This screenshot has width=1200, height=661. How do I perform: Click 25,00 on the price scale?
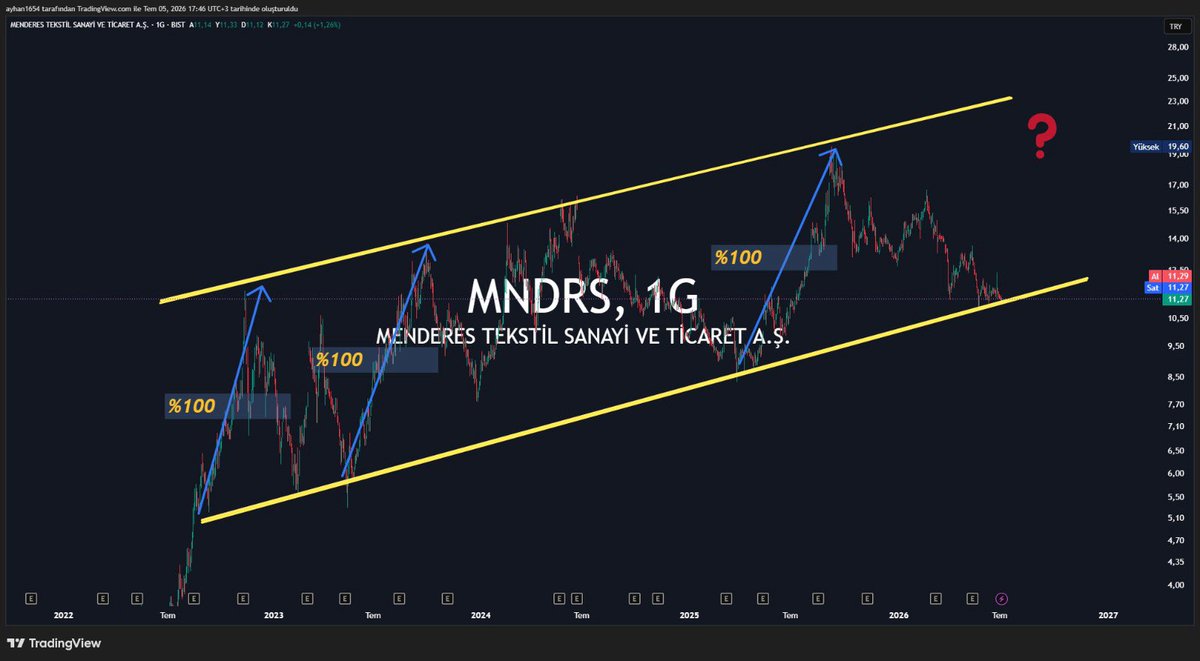pyautogui.click(x=1178, y=77)
